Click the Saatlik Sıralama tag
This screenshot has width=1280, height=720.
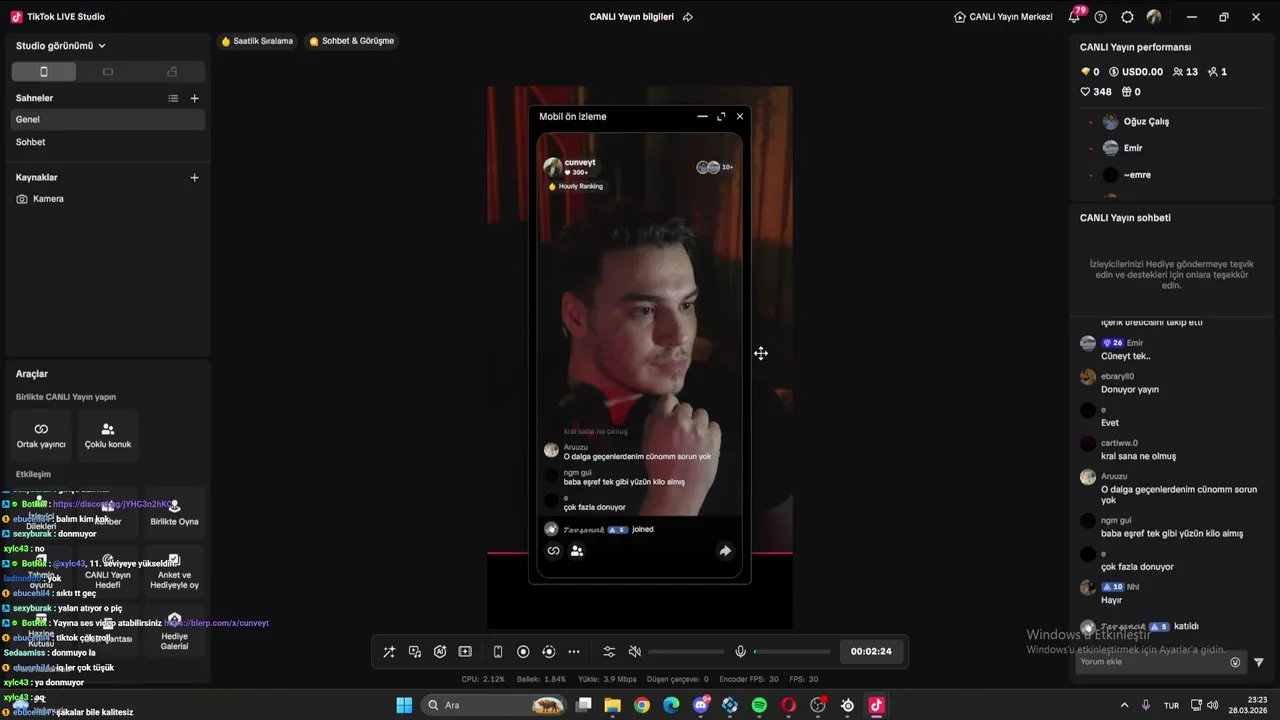257,41
